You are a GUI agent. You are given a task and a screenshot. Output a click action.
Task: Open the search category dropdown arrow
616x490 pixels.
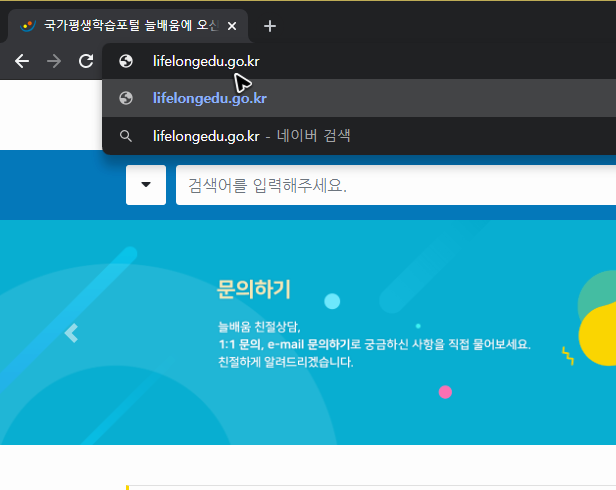(146, 185)
